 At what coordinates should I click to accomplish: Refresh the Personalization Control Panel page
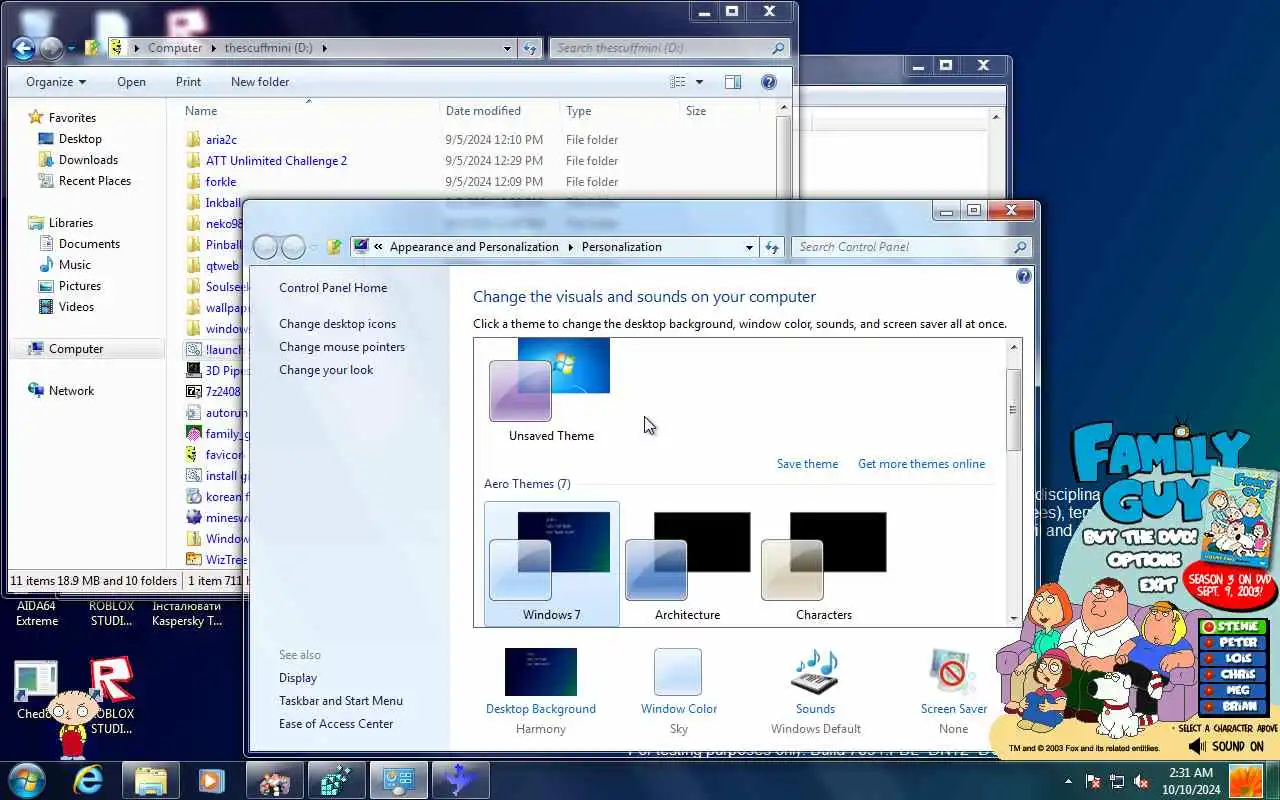pyautogui.click(x=772, y=247)
